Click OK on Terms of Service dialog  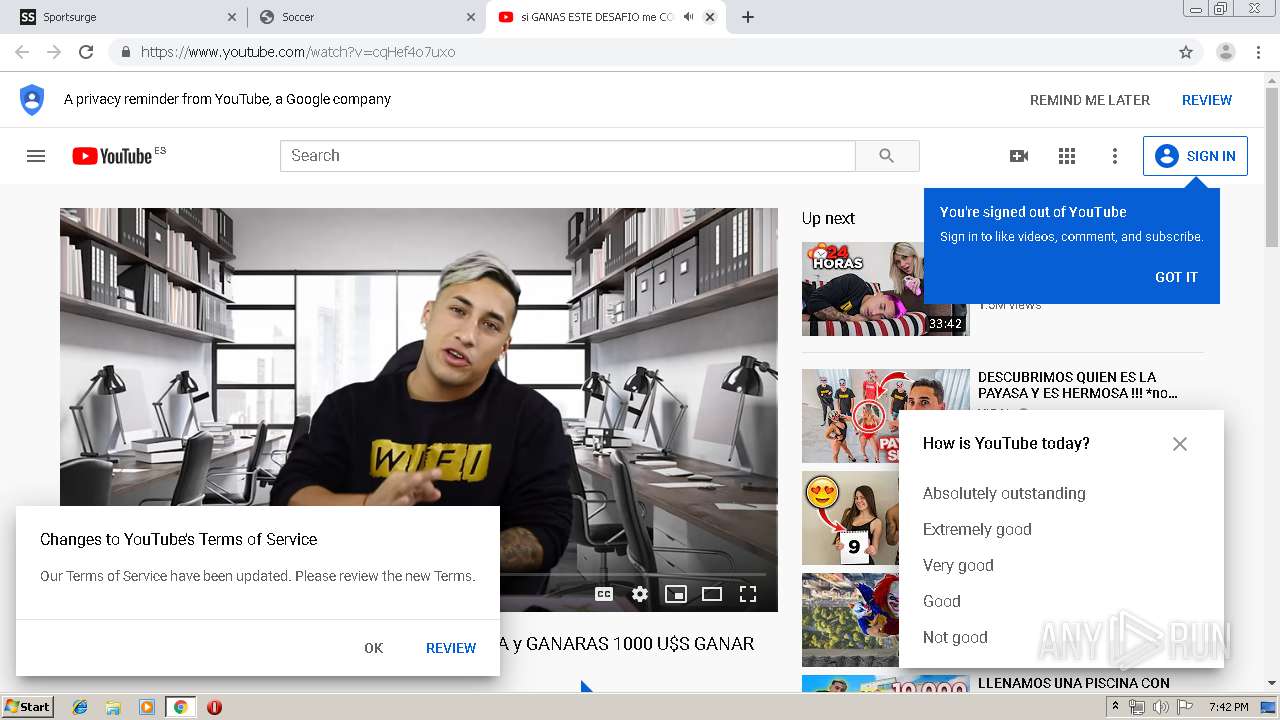tap(374, 648)
